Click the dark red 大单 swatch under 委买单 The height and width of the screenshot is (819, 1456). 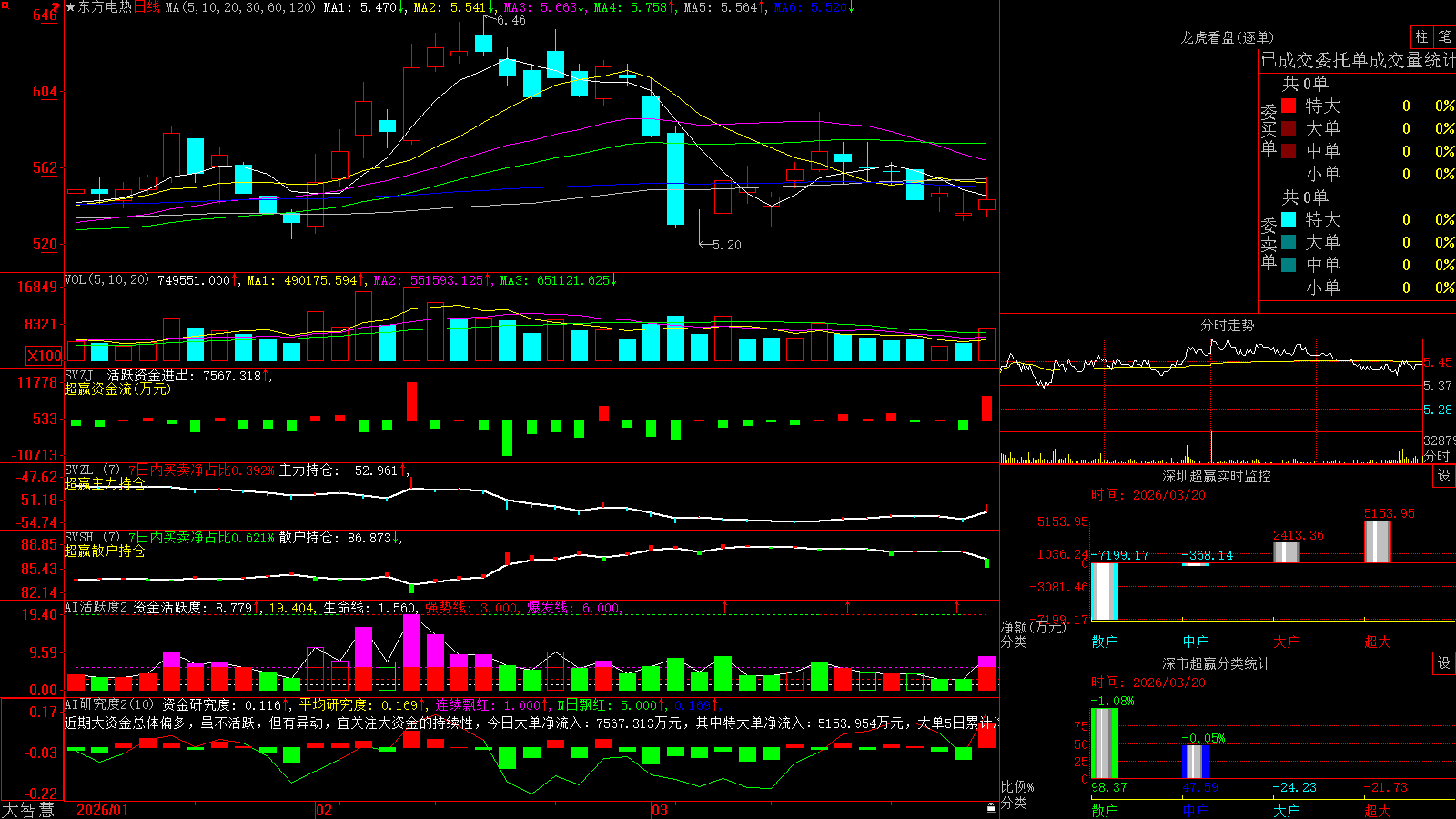click(x=1289, y=128)
